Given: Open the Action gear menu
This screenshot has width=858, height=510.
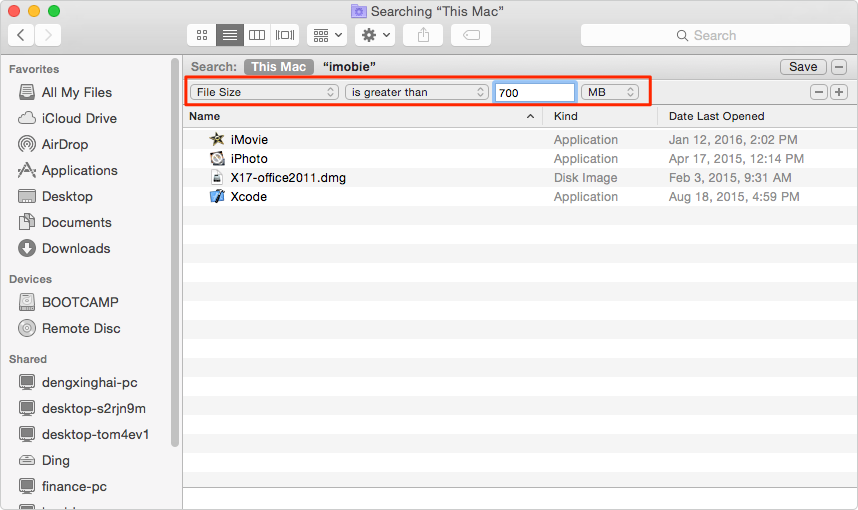Looking at the screenshot, I should point(375,36).
